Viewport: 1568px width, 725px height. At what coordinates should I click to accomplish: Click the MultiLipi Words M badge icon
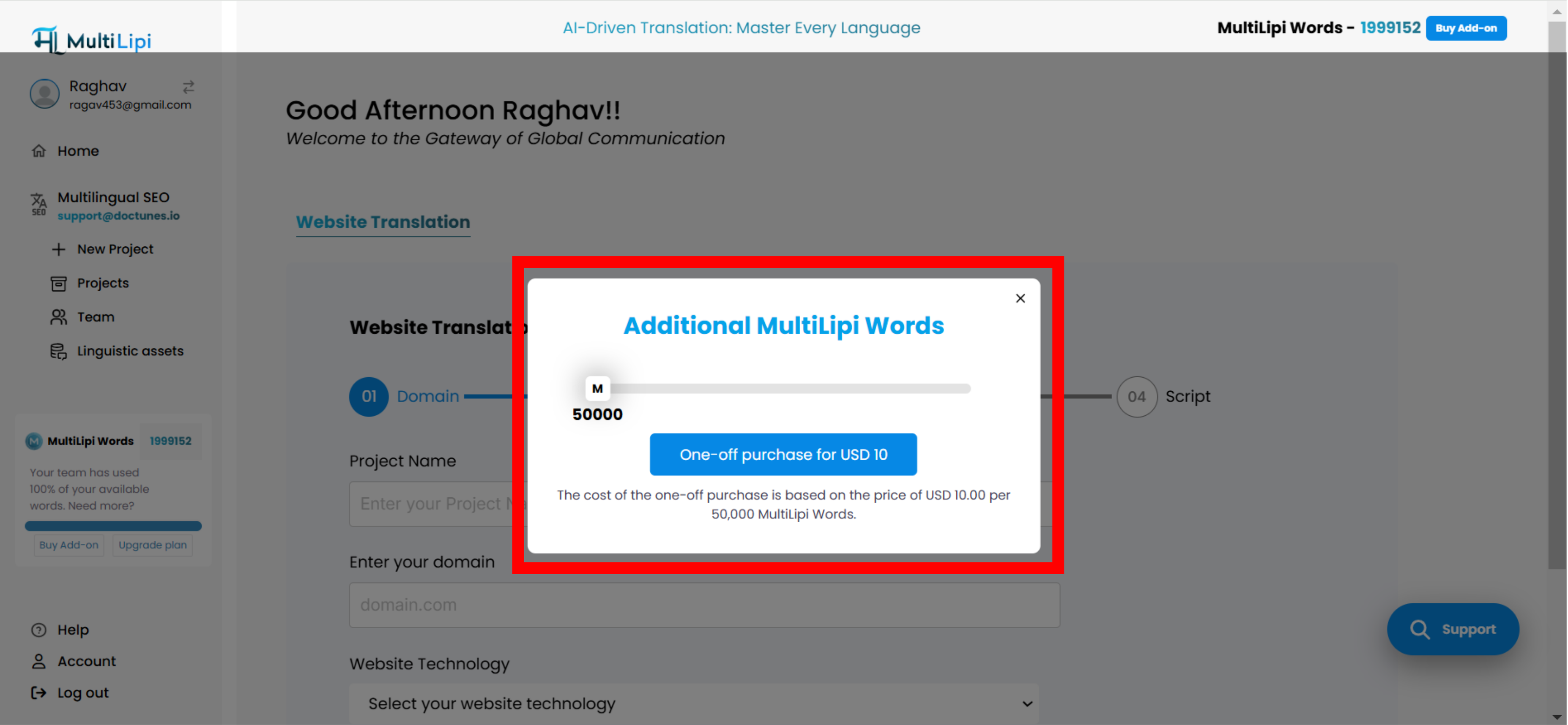[33, 441]
